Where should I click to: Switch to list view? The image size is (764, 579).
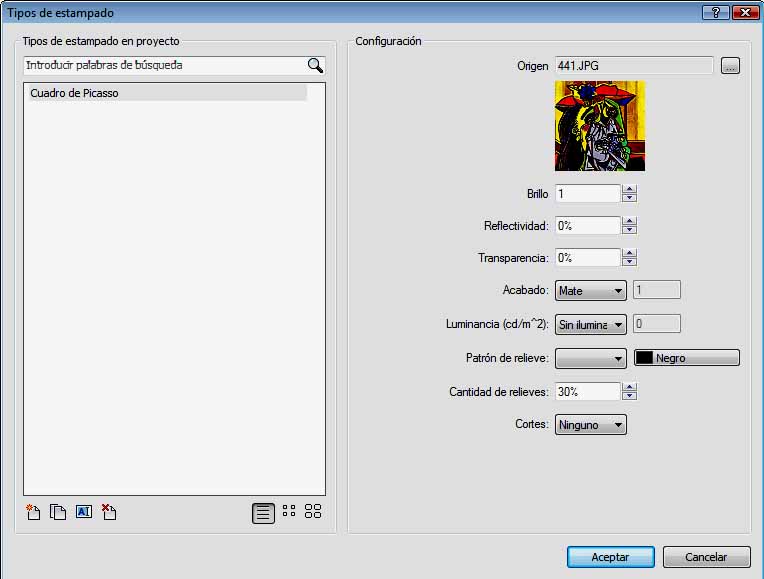(x=263, y=512)
